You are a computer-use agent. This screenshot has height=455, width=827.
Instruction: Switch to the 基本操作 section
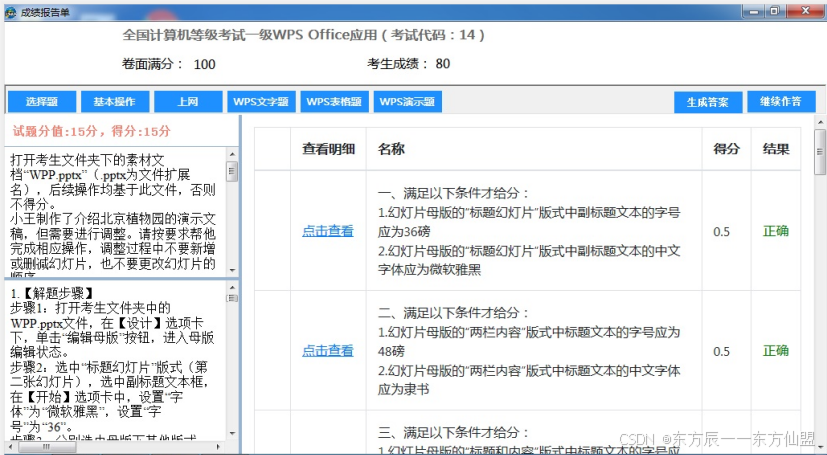115,102
